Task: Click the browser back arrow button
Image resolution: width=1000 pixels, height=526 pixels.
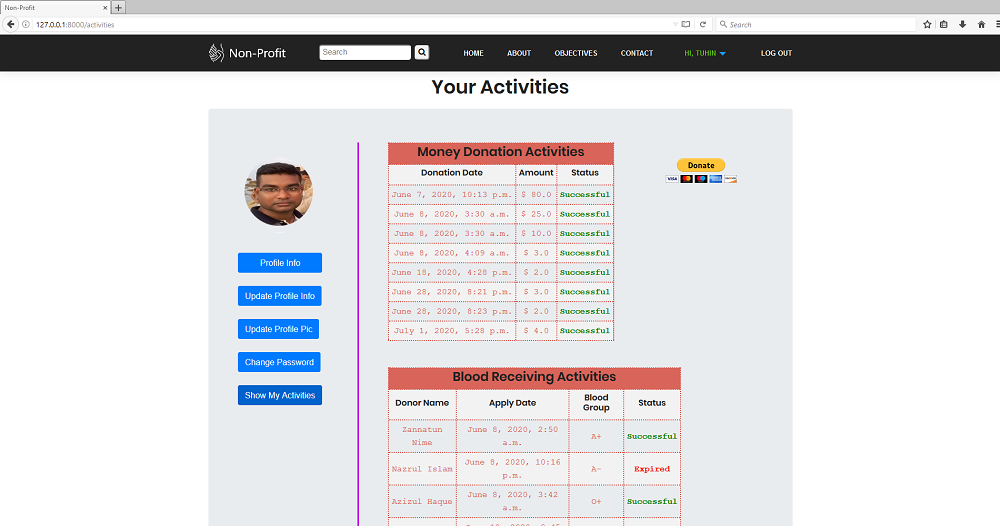Action: (10, 24)
